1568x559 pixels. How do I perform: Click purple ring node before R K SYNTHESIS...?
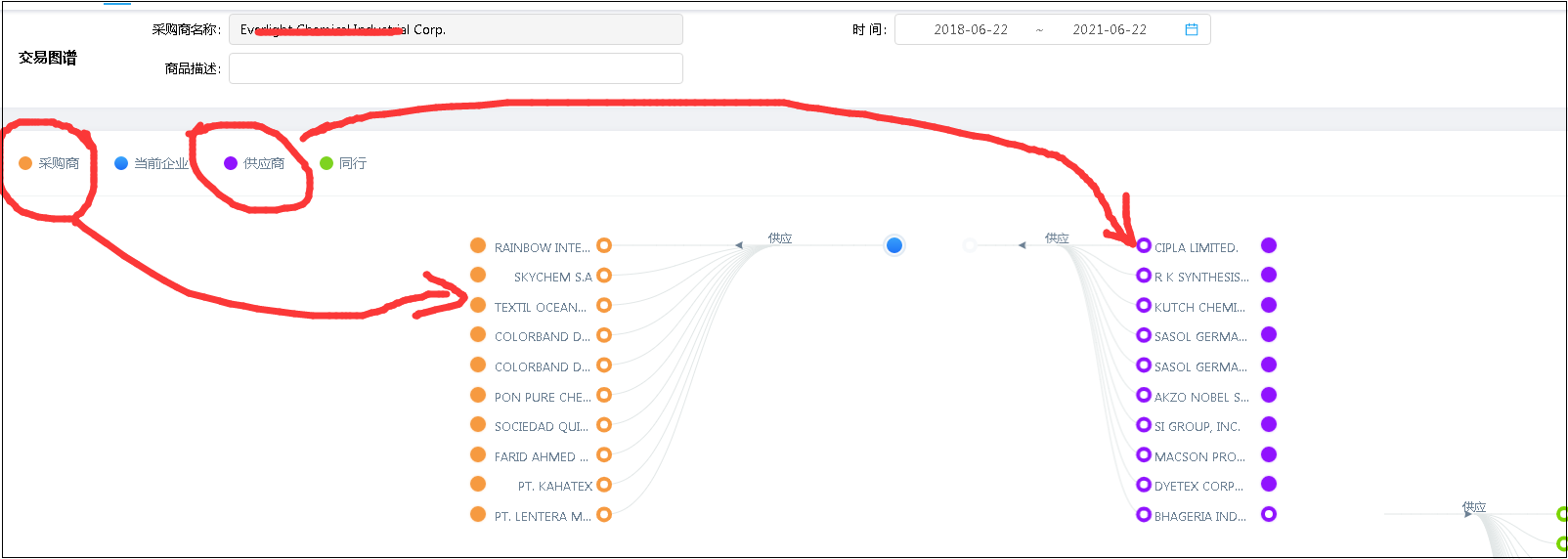pos(1144,276)
